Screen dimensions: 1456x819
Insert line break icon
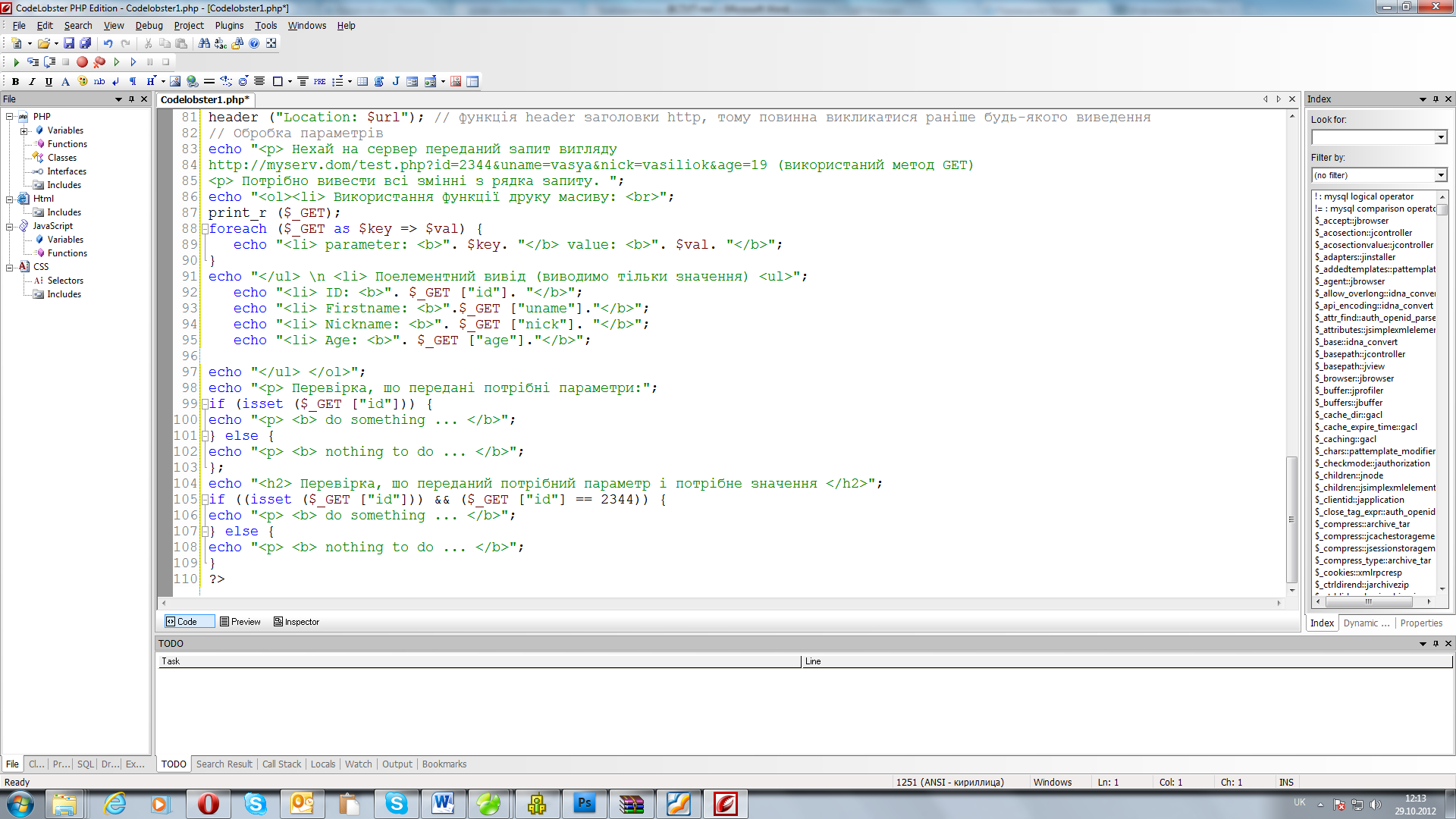[116, 81]
